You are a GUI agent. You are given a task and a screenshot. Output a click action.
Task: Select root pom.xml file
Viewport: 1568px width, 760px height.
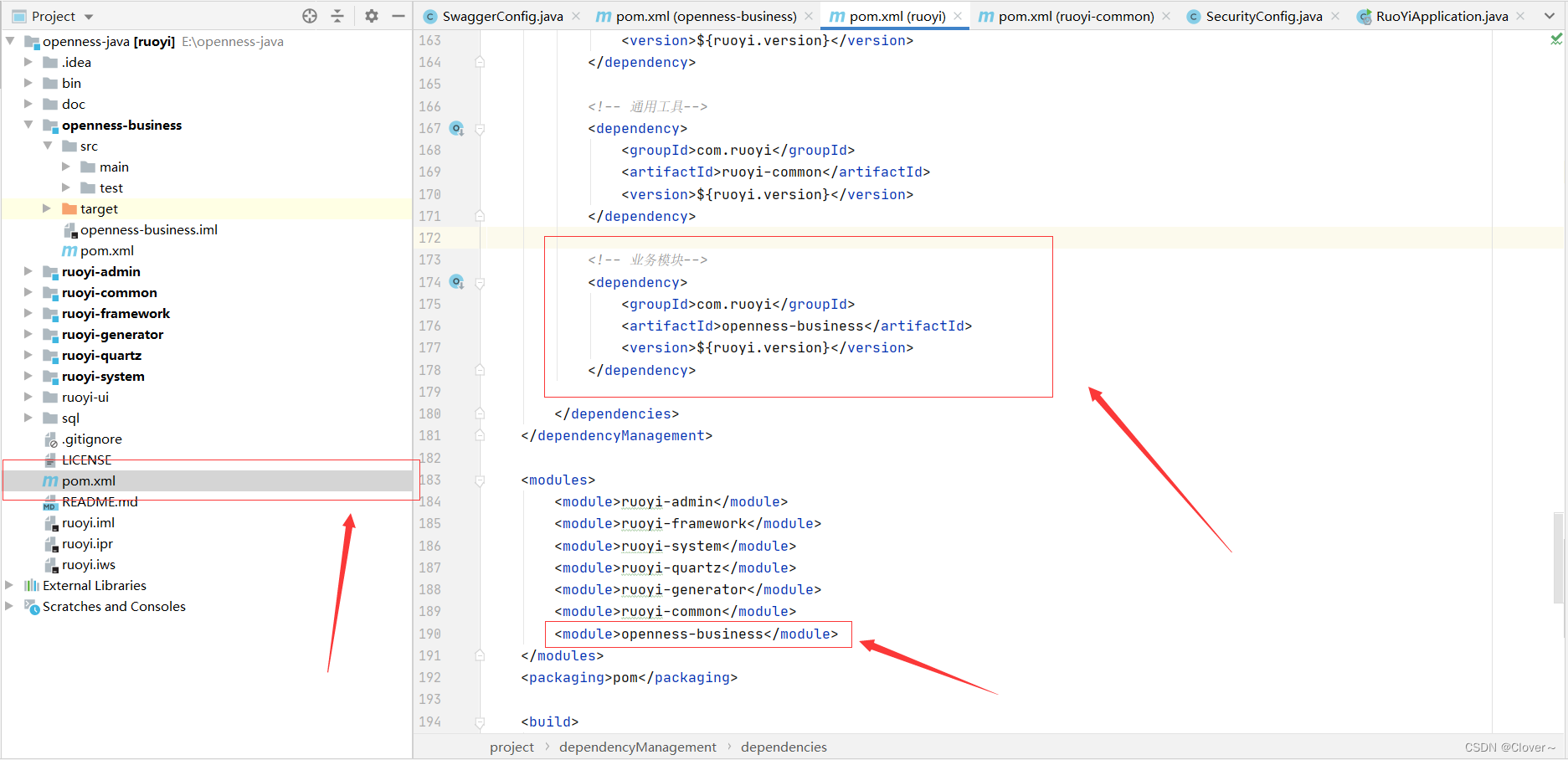[89, 480]
